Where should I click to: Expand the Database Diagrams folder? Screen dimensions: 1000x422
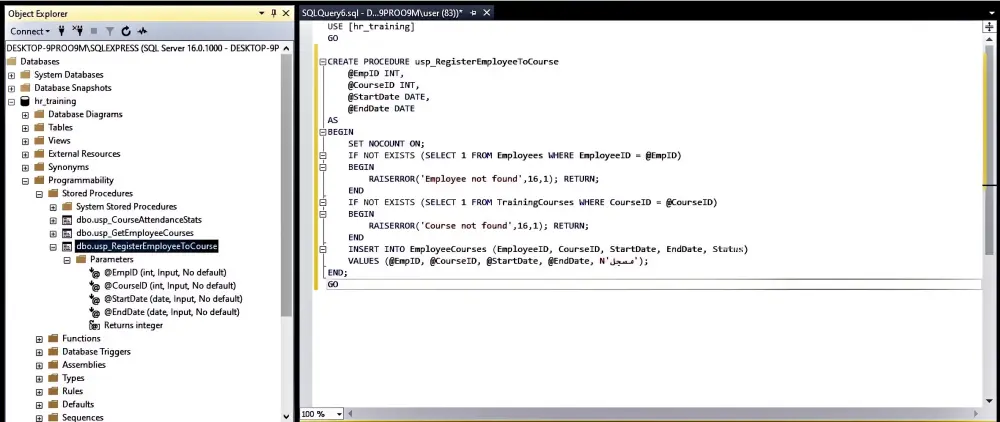pyautogui.click(x=26, y=115)
